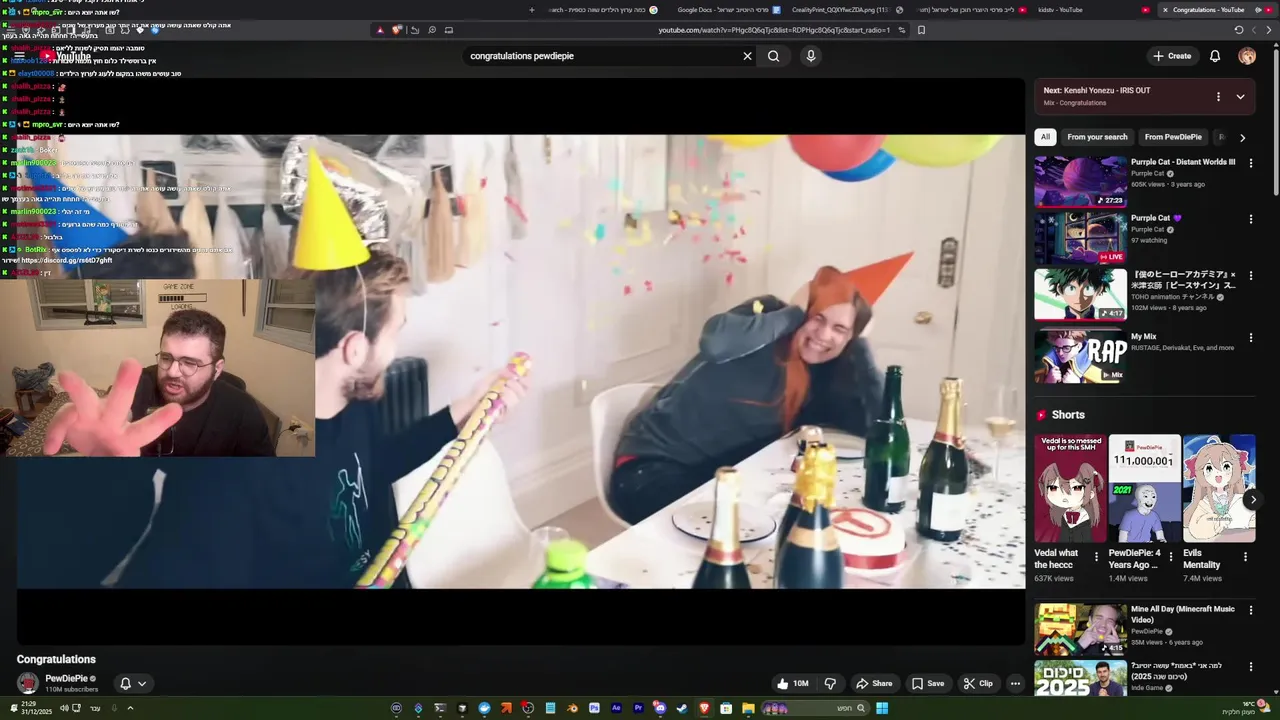The image size is (1280, 720).
Task: Switch to the CrealityPrint PNG browser tab
Action: tap(847, 10)
